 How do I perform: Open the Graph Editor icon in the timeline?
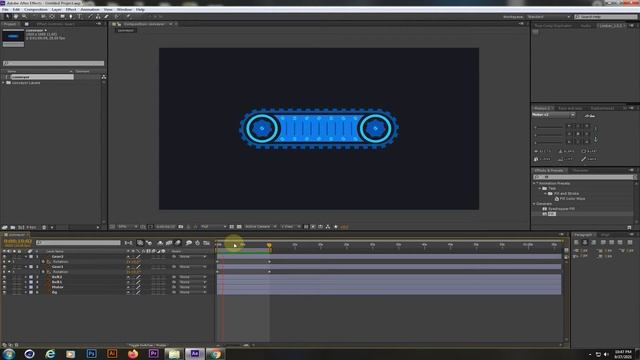coord(206,243)
